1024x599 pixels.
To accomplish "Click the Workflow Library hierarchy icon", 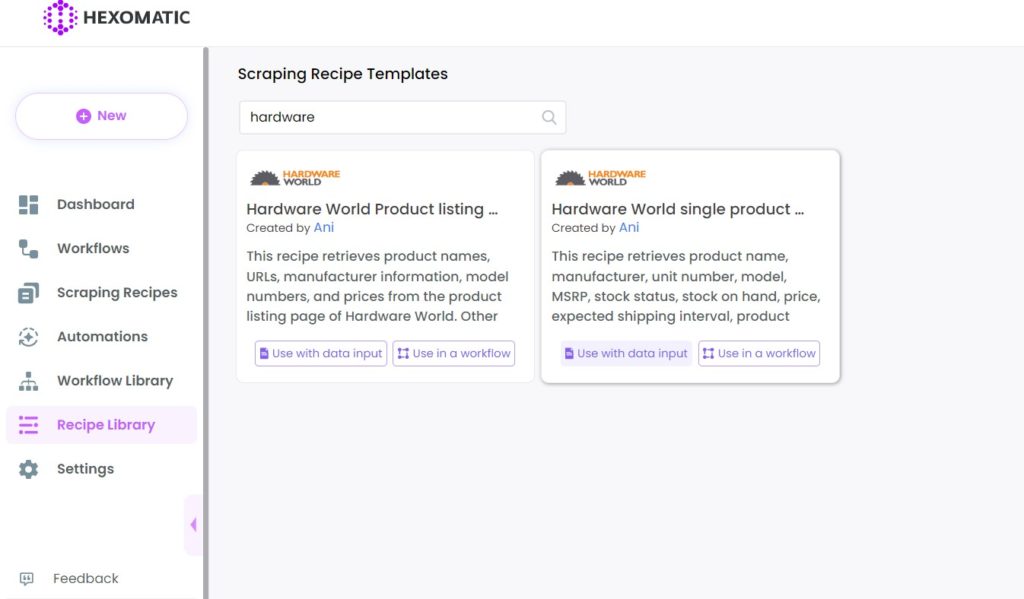I will pos(28,381).
